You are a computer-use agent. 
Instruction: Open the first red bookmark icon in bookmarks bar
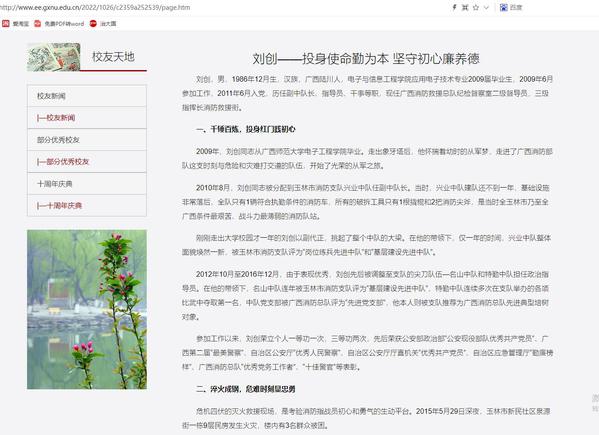pos(6,24)
